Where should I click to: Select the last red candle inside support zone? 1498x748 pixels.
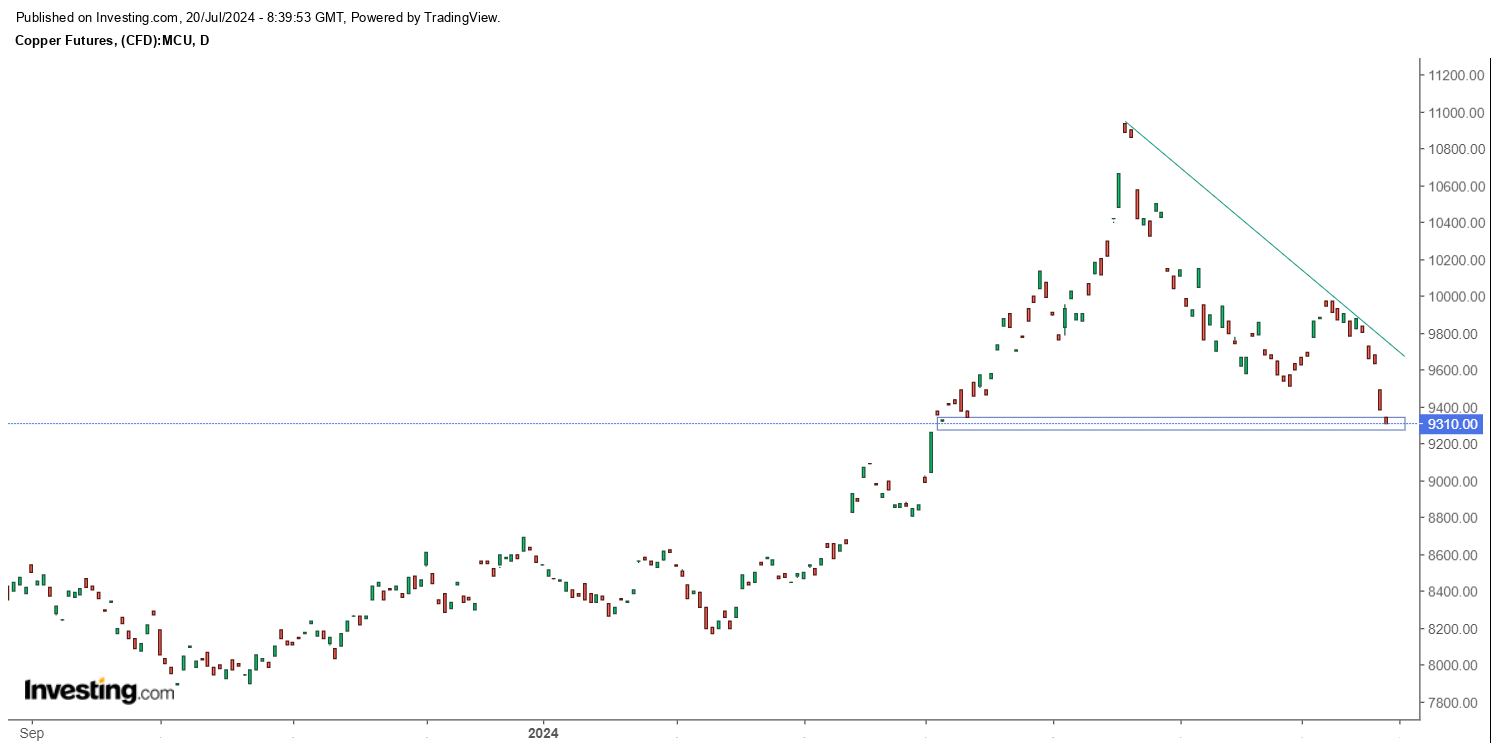pos(1386,421)
